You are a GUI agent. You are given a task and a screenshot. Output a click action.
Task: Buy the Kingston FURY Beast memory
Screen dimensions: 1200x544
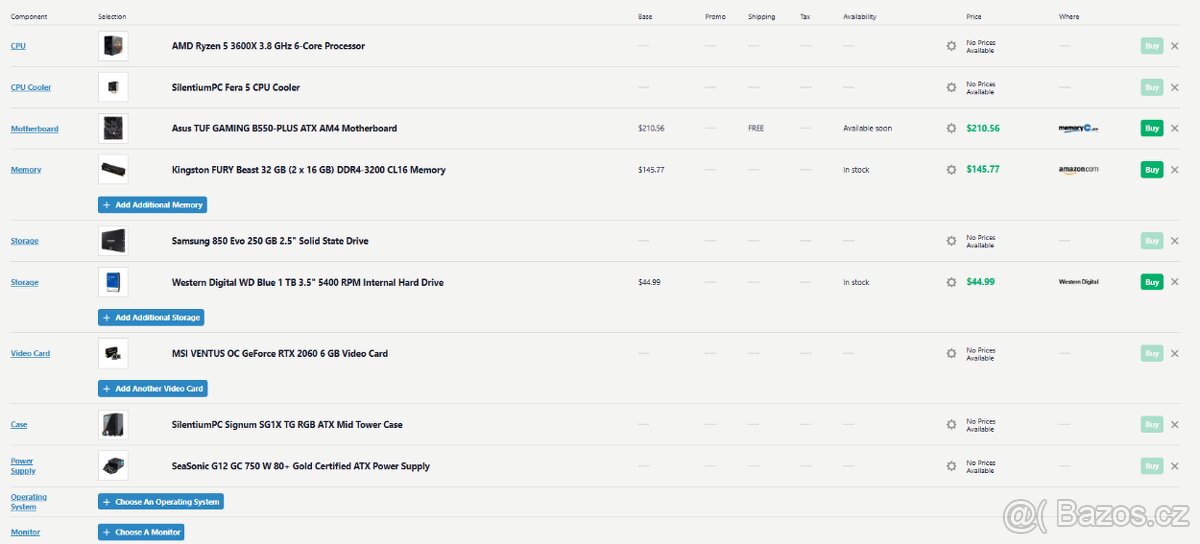point(1152,170)
